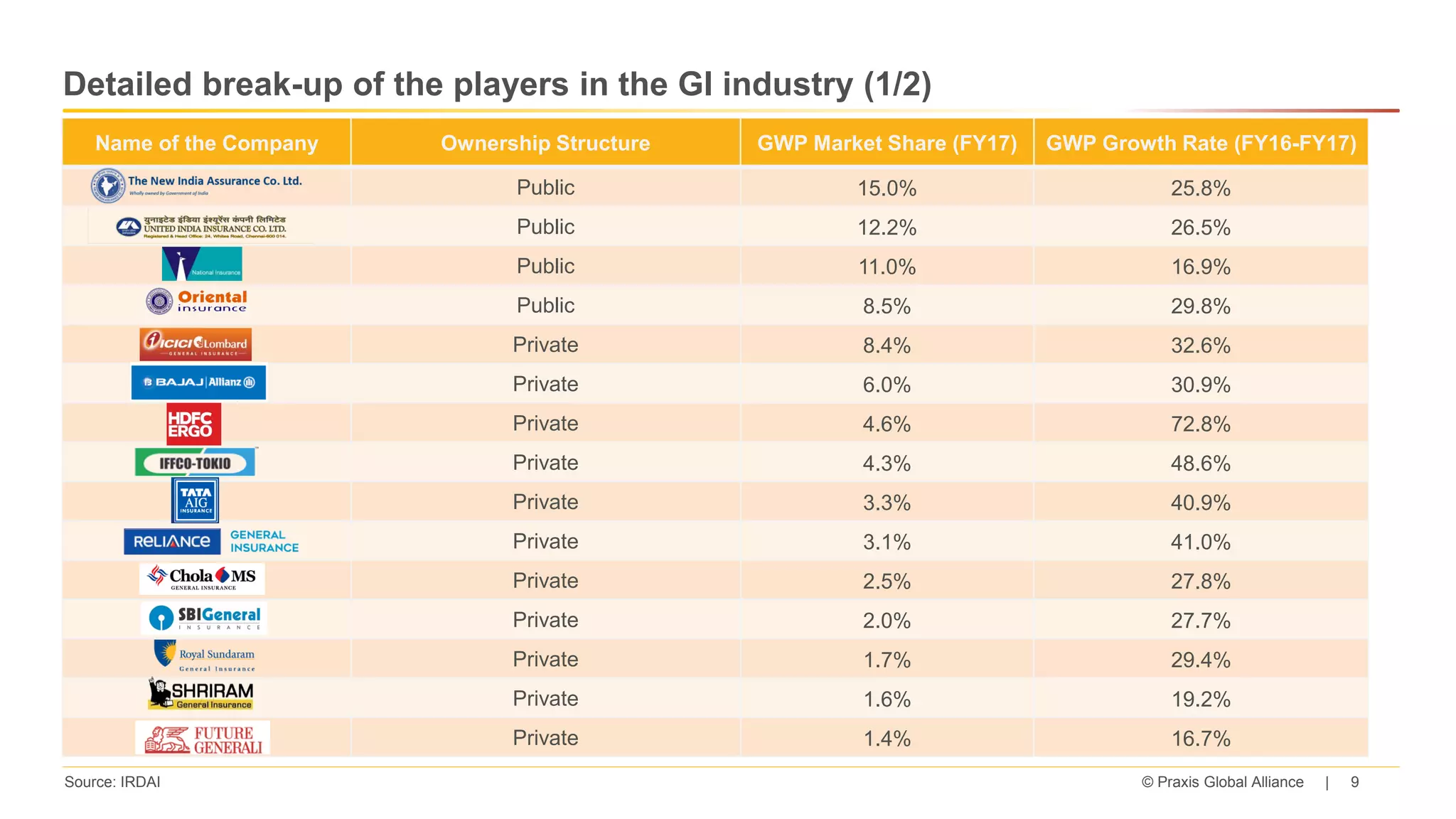Select the Future Generali logo

203,738
